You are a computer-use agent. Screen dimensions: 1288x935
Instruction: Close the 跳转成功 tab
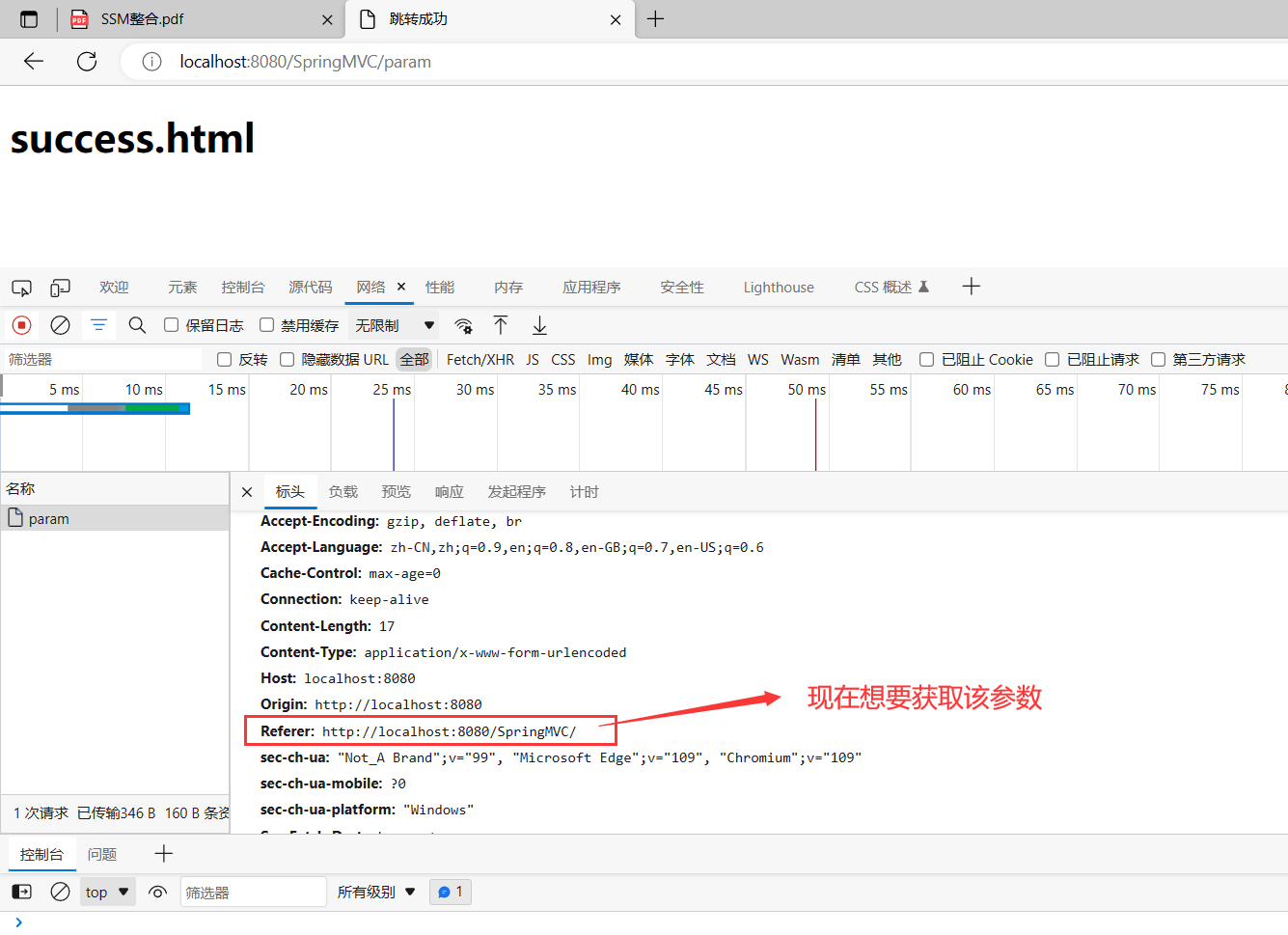tap(616, 20)
